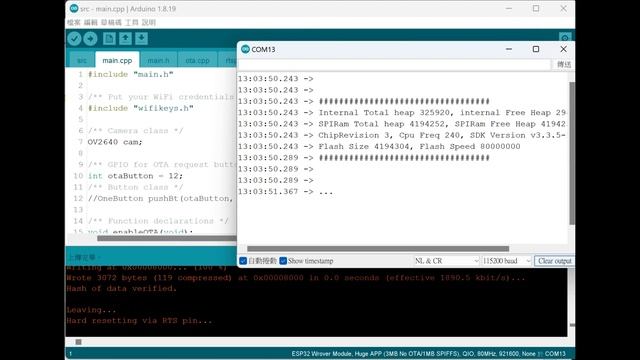Click the ESP32 Wrover Module status bar text
Screen dimensions: 640x360
point(429,354)
